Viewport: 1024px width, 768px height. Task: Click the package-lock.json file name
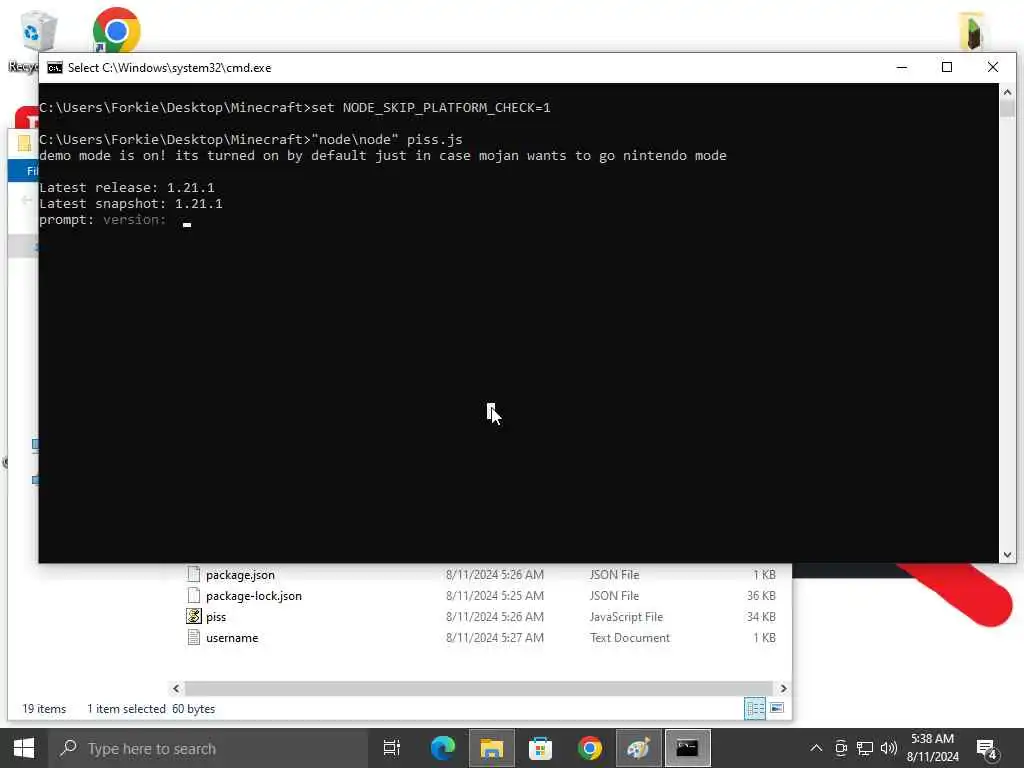[x=253, y=596]
